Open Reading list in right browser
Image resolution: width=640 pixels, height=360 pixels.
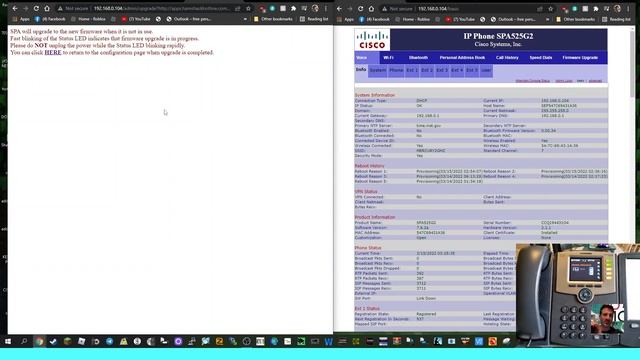616,19
